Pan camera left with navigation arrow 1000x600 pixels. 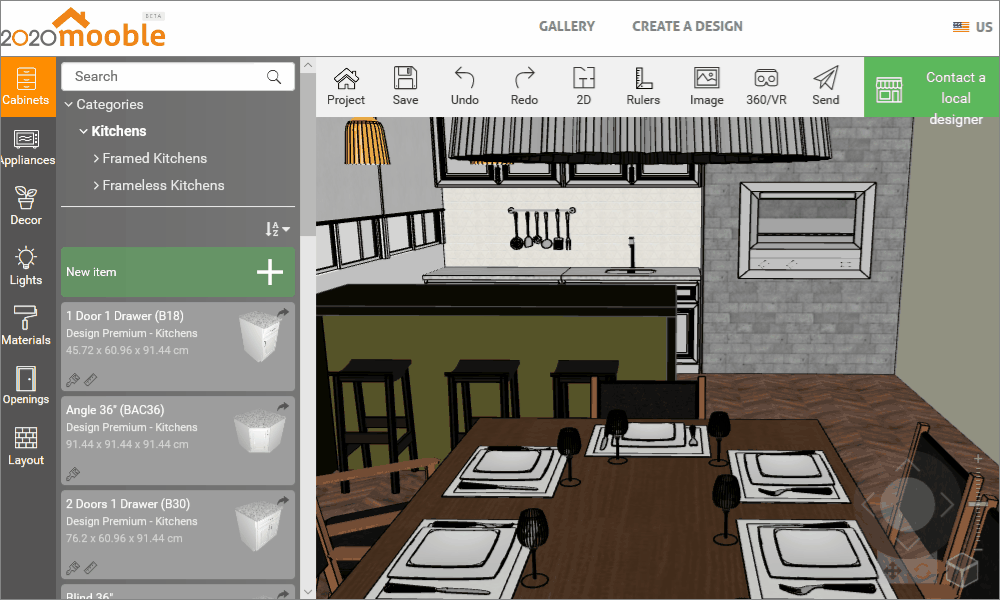(x=869, y=504)
